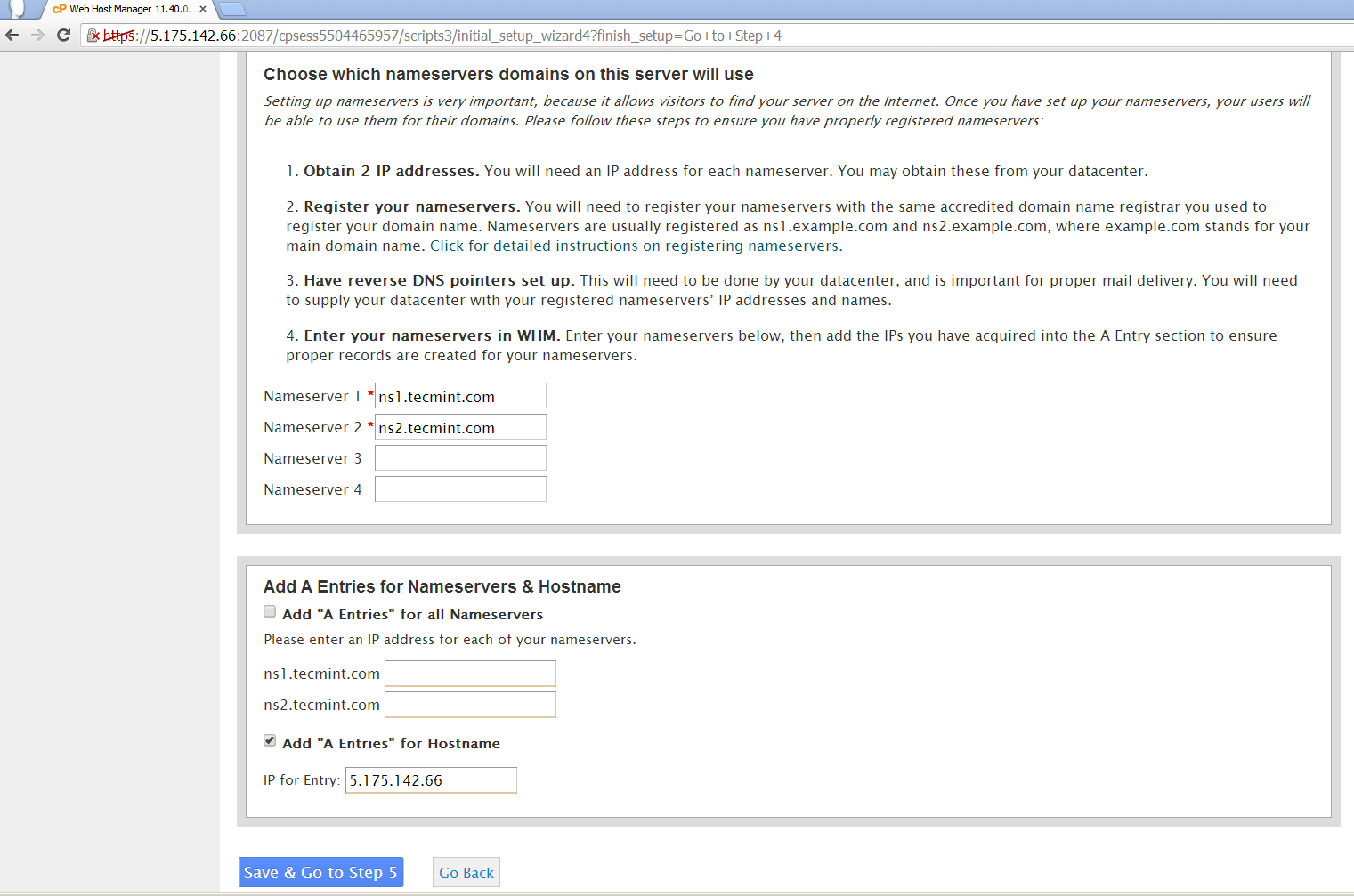Close the Web Host Manager tab
Image resolution: width=1354 pixels, height=896 pixels.
point(203,9)
